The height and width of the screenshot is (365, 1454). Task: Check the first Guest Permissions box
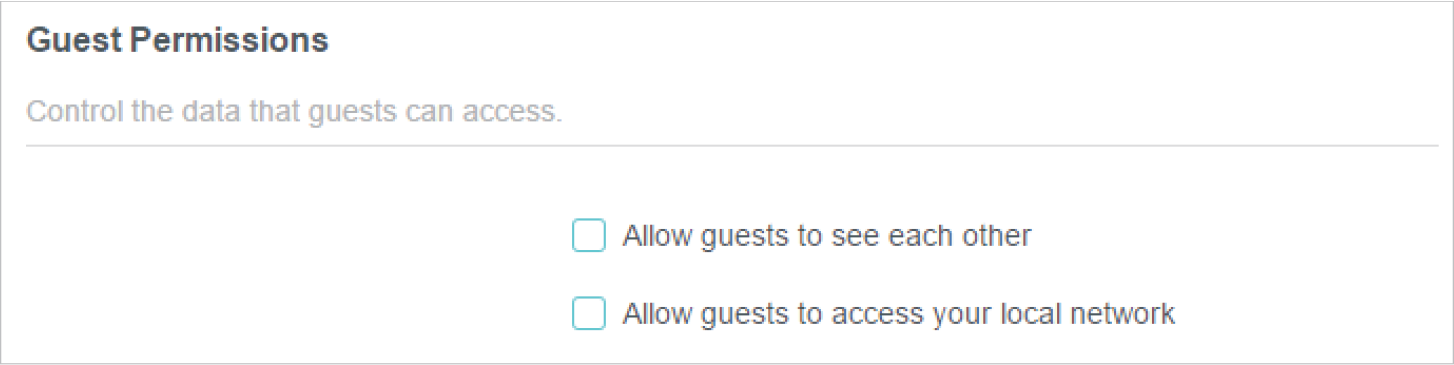click(589, 236)
